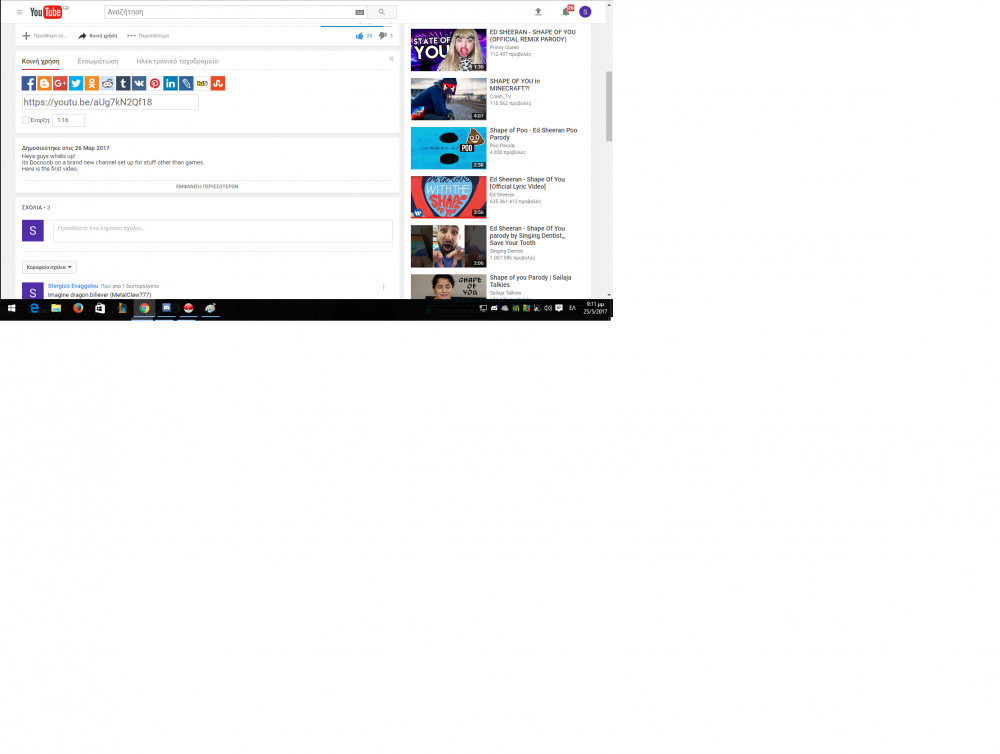The width and height of the screenshot is (1000, 754).
Task: Click the page's vertical scrollbar thumb
Action: coord(608,105)
